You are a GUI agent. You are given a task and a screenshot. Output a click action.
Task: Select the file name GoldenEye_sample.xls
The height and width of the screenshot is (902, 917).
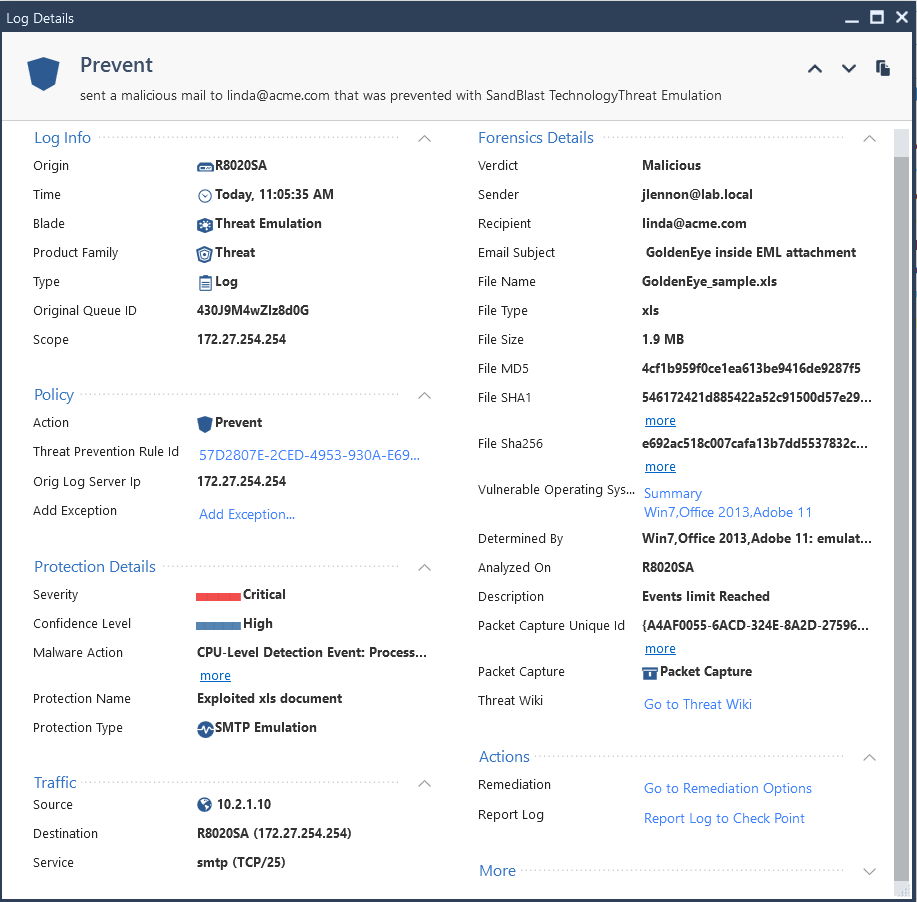709,282
